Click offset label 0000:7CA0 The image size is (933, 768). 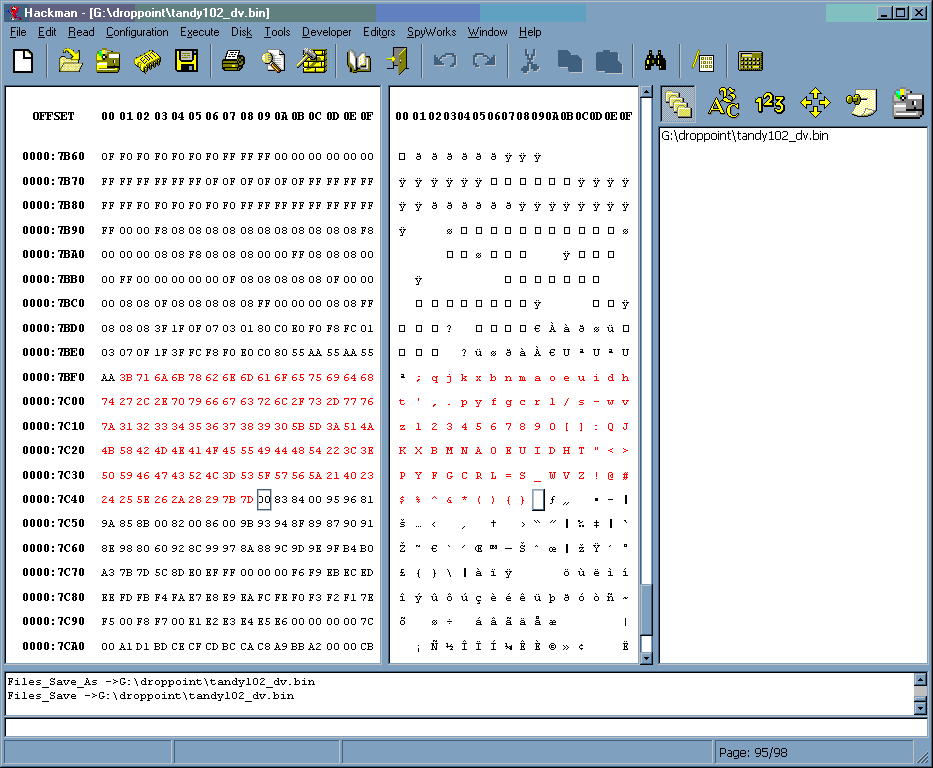54,646
